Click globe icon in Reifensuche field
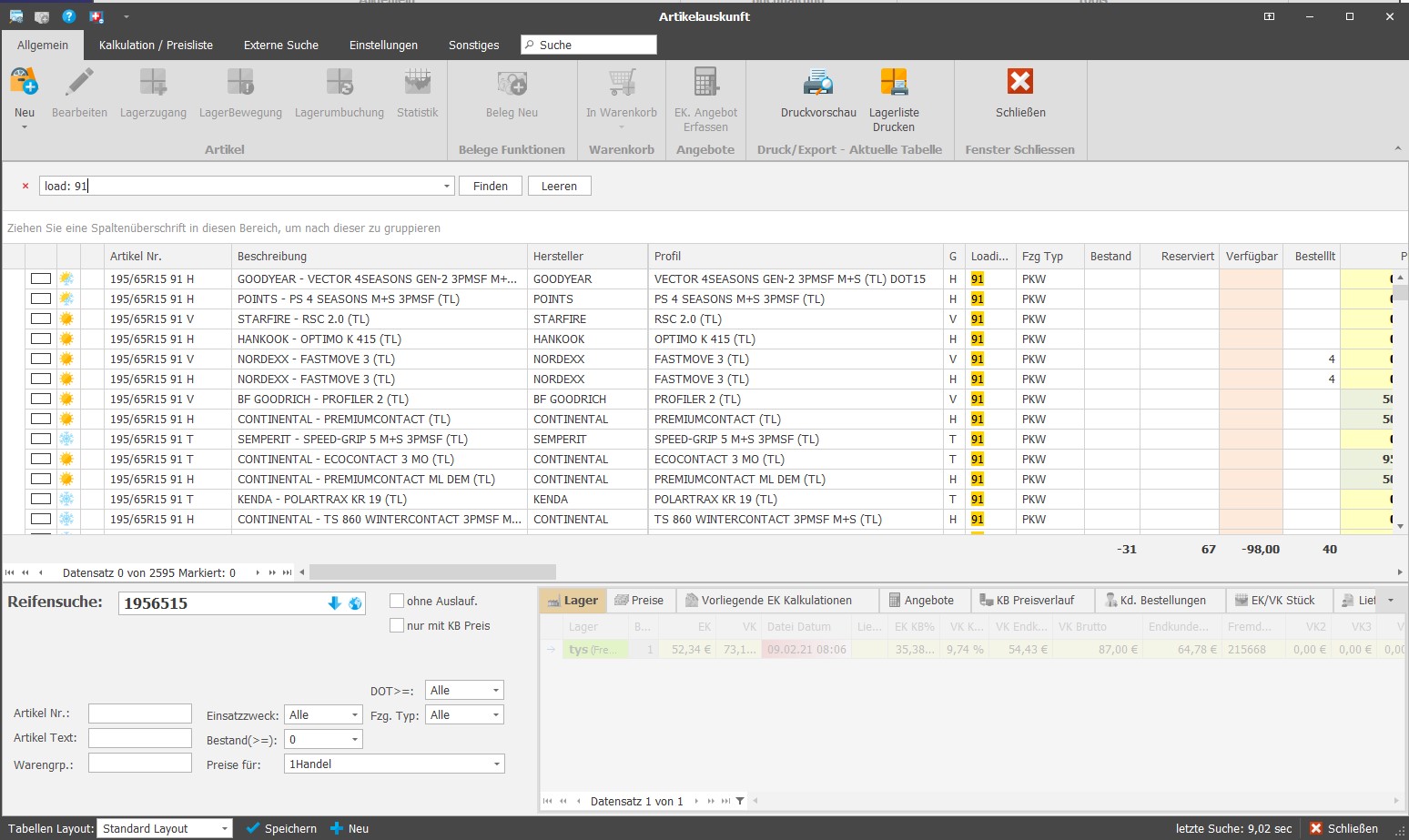 pyautogui.click(x=355, y=603)
